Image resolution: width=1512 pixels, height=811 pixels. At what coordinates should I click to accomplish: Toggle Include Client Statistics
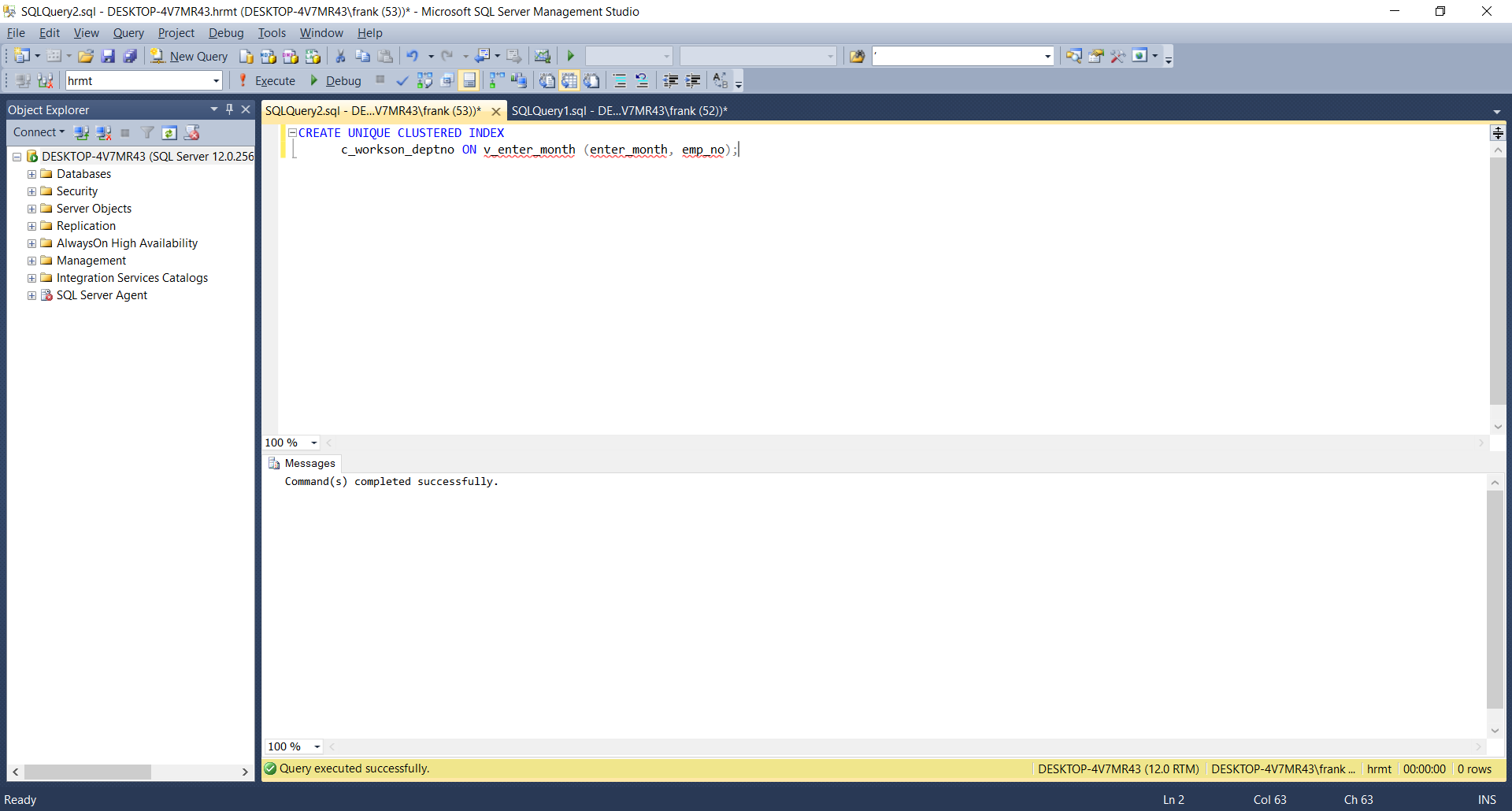point(519,80)
